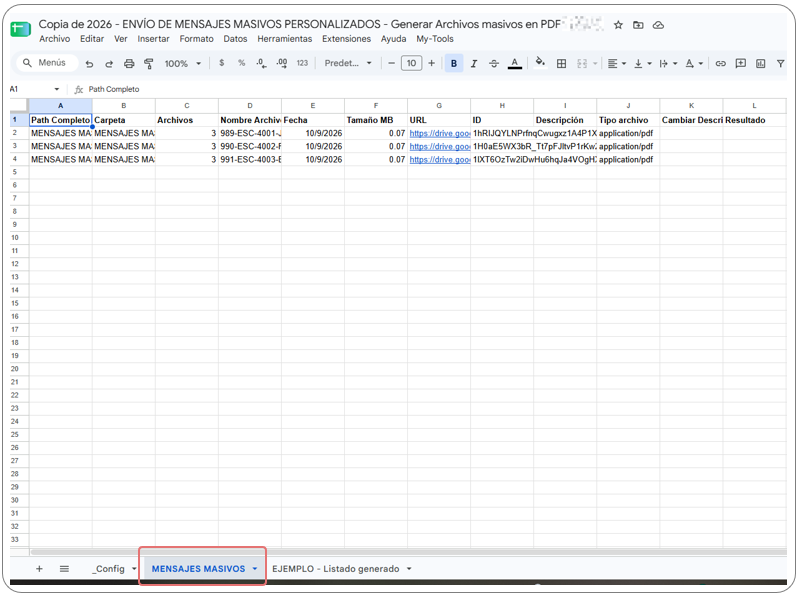Decrease font size with minus button

(391, 63)
